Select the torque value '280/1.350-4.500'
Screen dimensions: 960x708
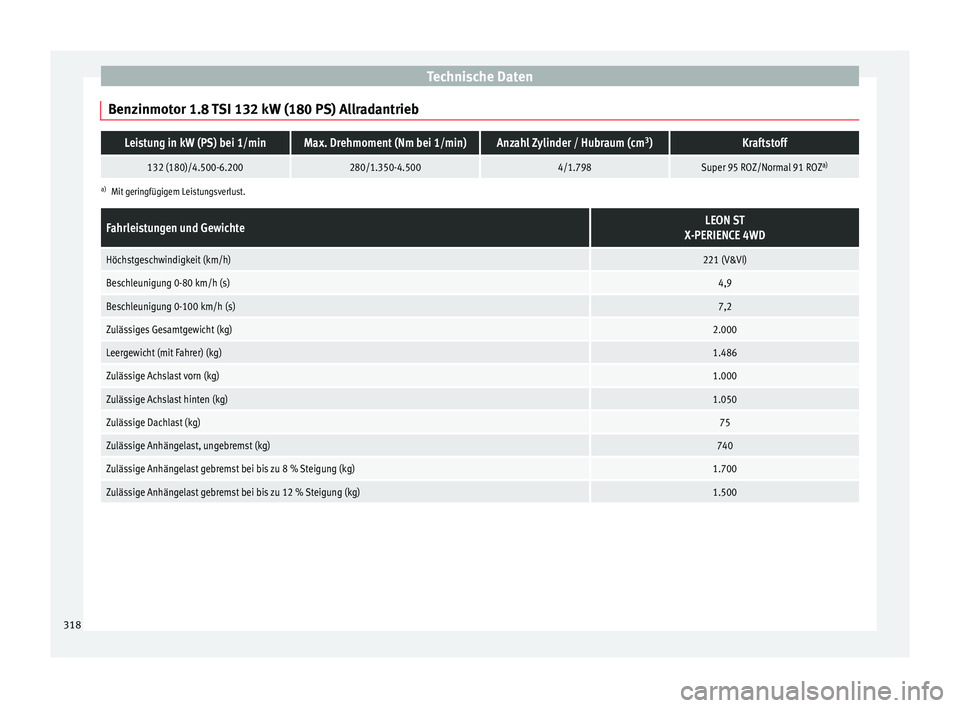click(x=385, y=167)
